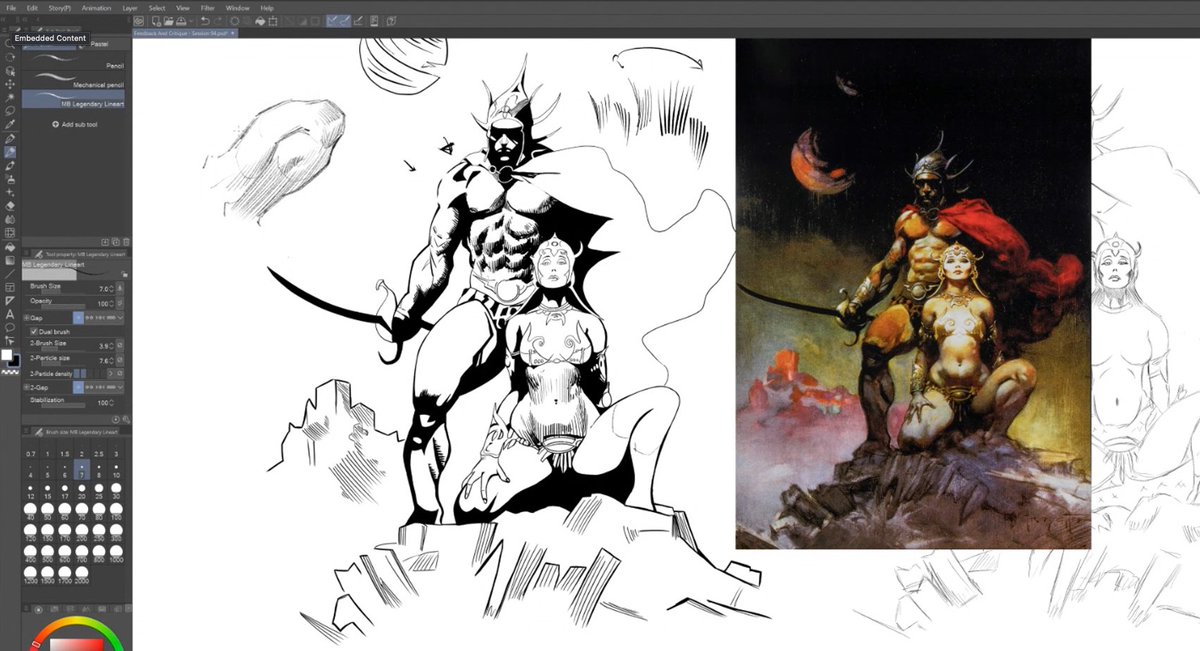Select the Eraser tool
The width and height of the screenshot is (1200, 651).
(x=10, y=205)
